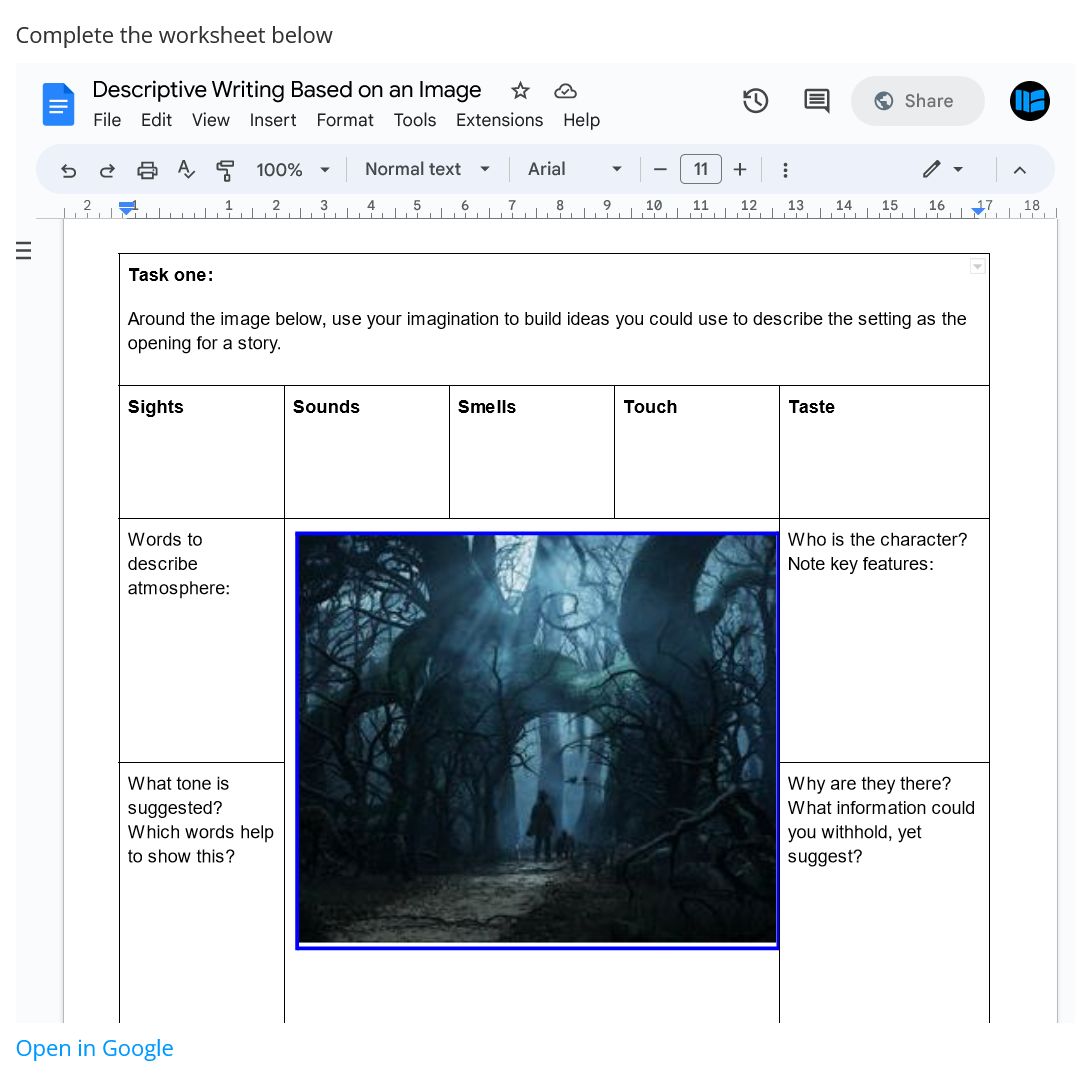Open the editing mode pencil dropdown

click(942, 170)
